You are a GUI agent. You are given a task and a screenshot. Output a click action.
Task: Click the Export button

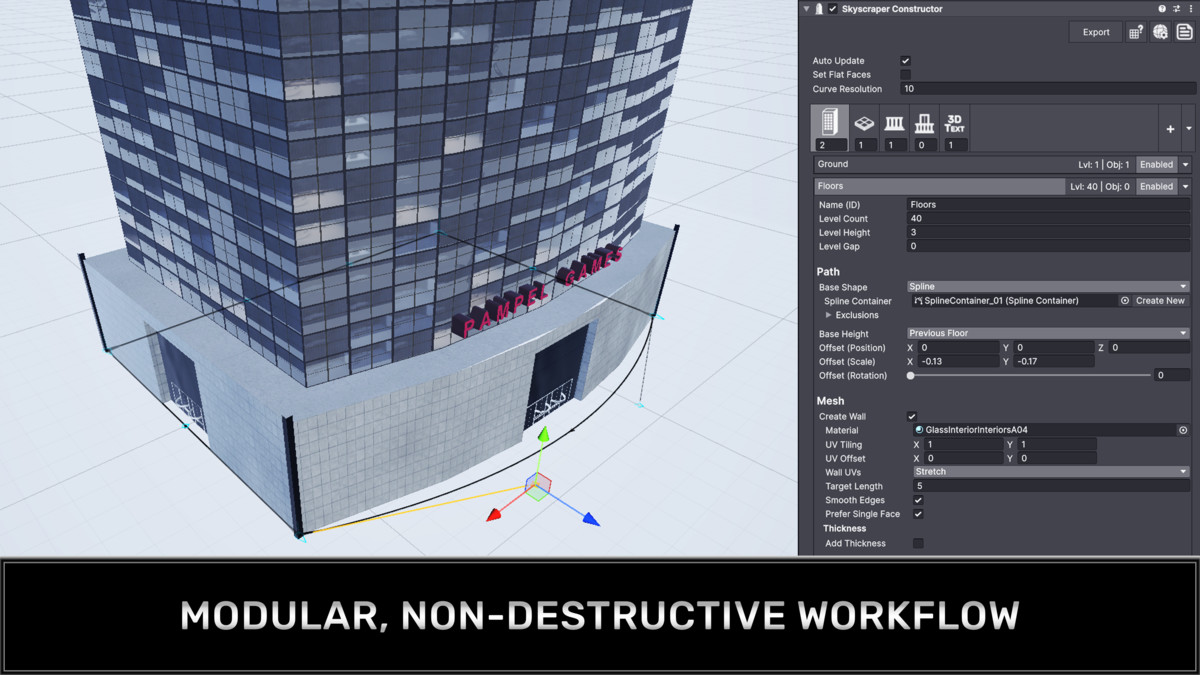pos(1095,31)
